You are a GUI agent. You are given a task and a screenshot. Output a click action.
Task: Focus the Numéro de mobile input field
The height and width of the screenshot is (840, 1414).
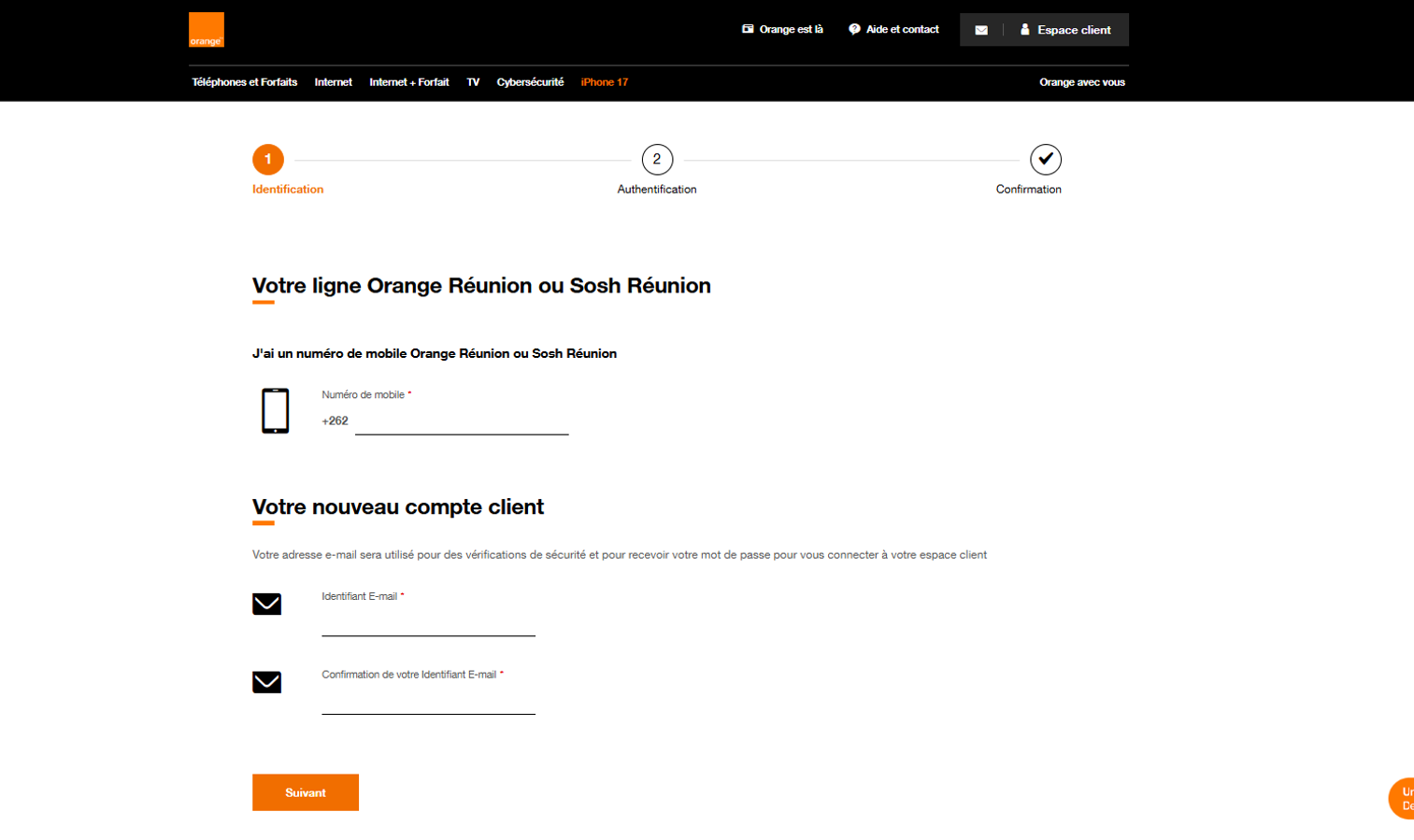pyautogui.click(x=462, y=422)
